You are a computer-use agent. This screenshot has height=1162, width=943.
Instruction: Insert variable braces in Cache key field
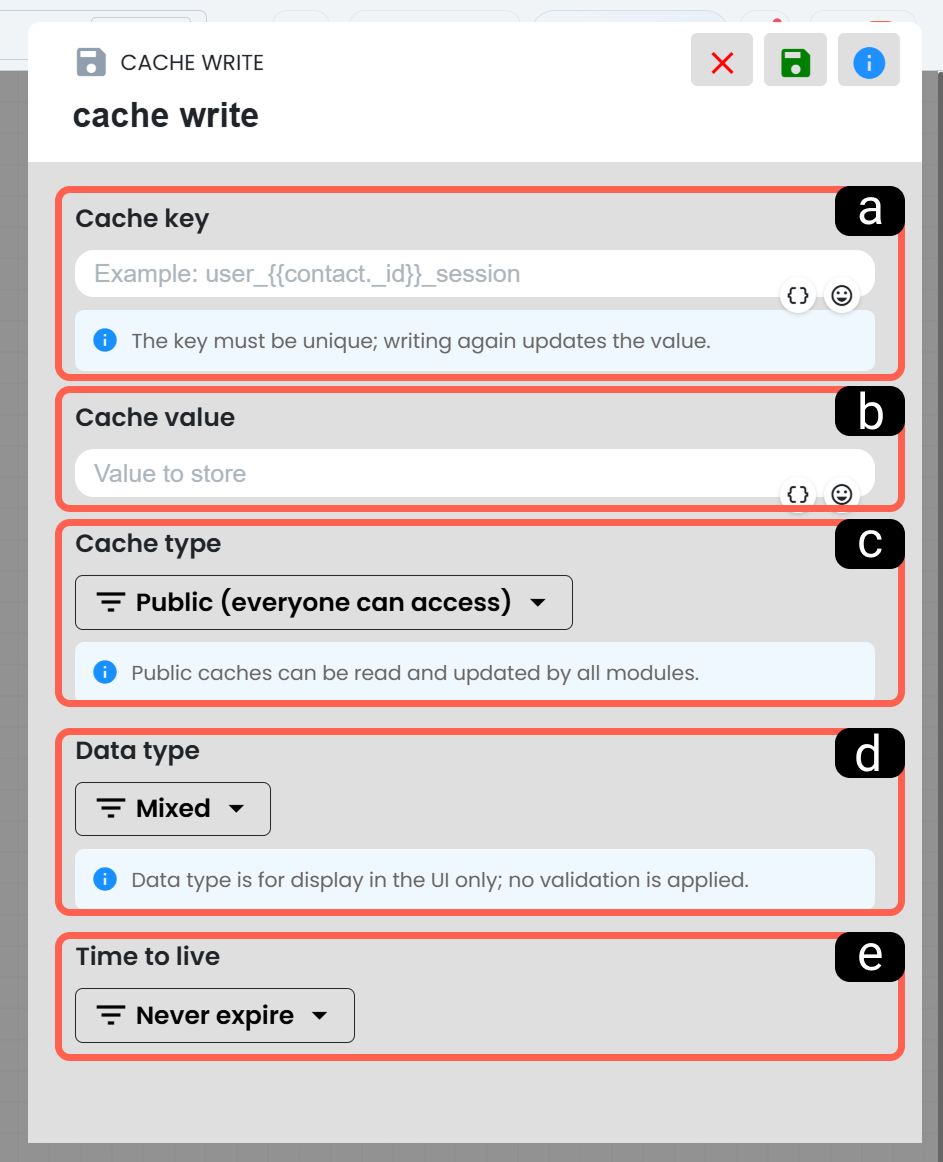click(798, 296)
